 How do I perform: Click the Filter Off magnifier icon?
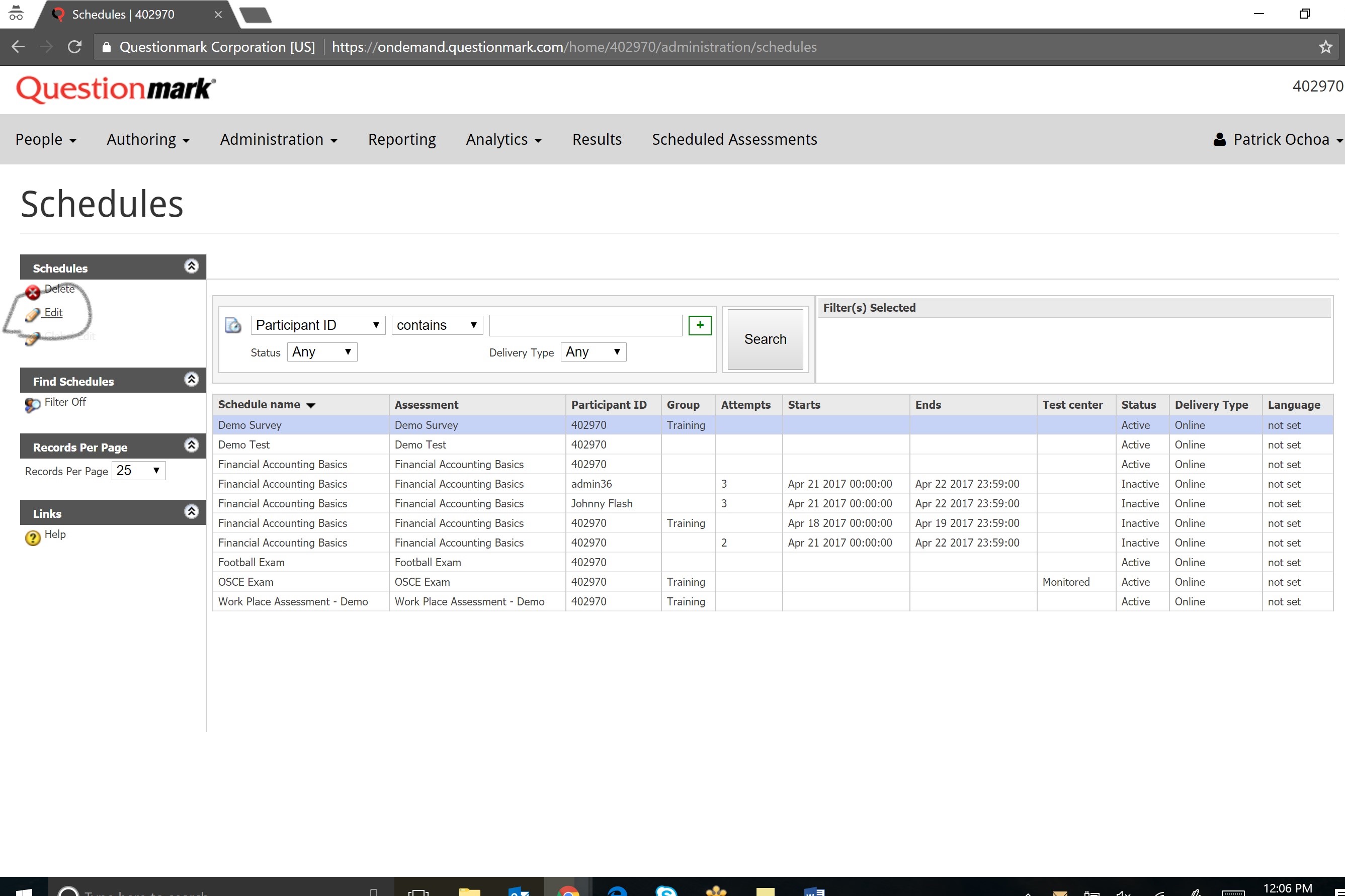(x=33, y=405)
